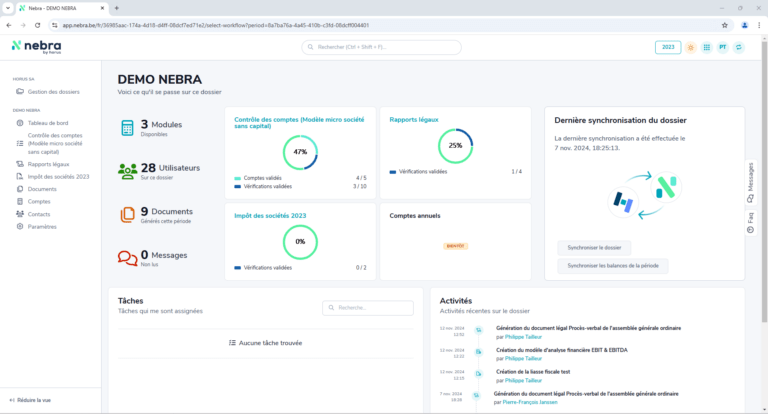Focus the Rechercher global search field
The height and width of the screenshot is (414, 768).
pyautogui.click(x=381, y=47)
